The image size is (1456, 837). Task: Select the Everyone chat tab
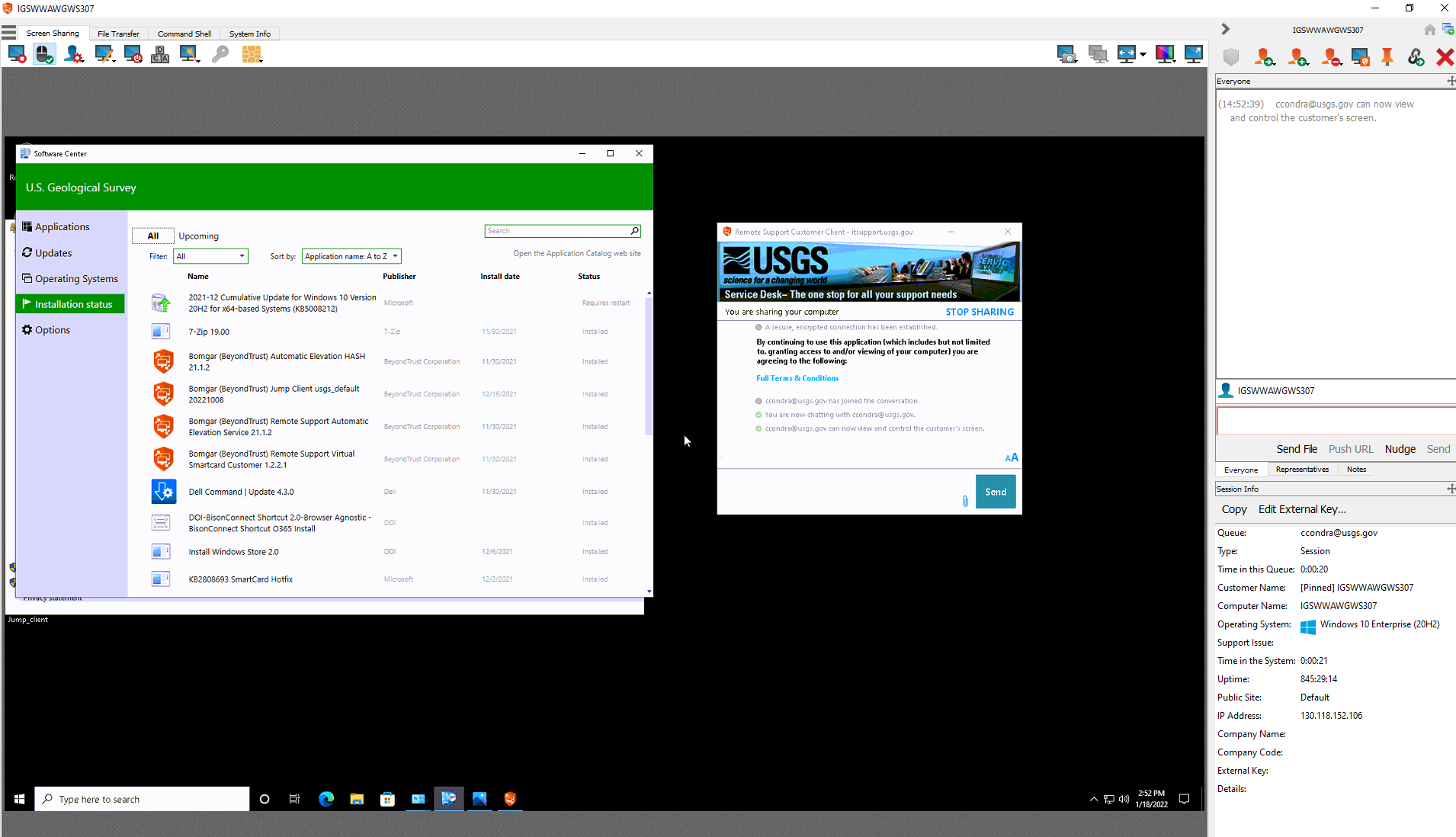pyautogui.click(x=1241, y=470)
